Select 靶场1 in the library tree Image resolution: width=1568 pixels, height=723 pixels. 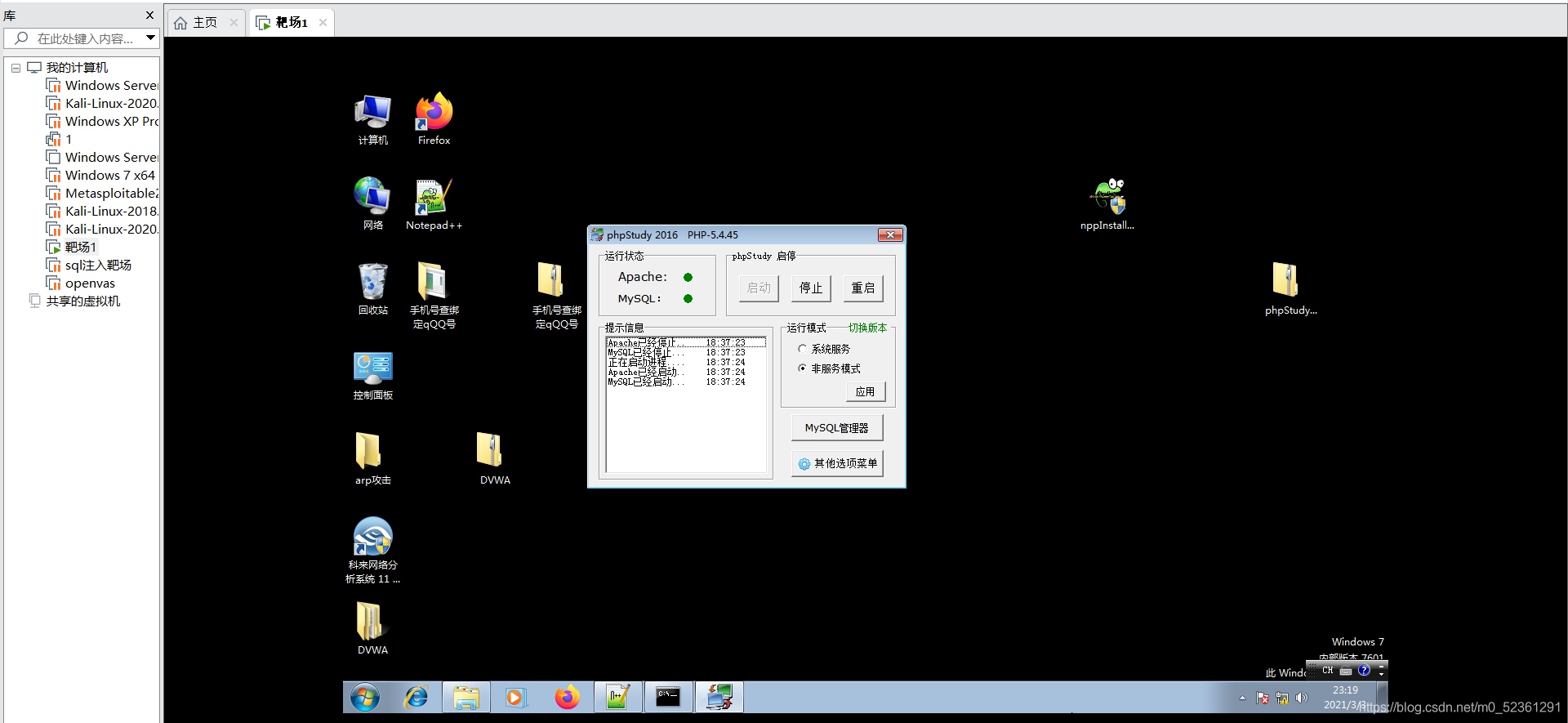[72, 247]
